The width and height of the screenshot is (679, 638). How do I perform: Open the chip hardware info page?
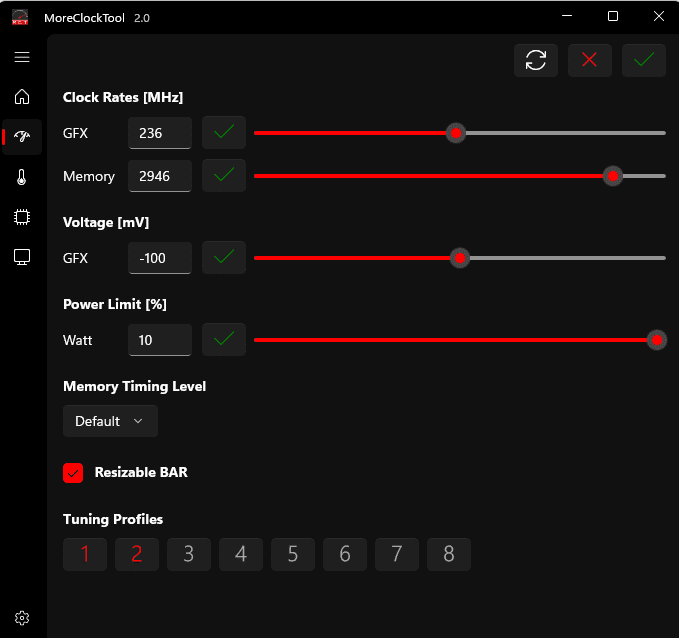(x=22, y=217)
